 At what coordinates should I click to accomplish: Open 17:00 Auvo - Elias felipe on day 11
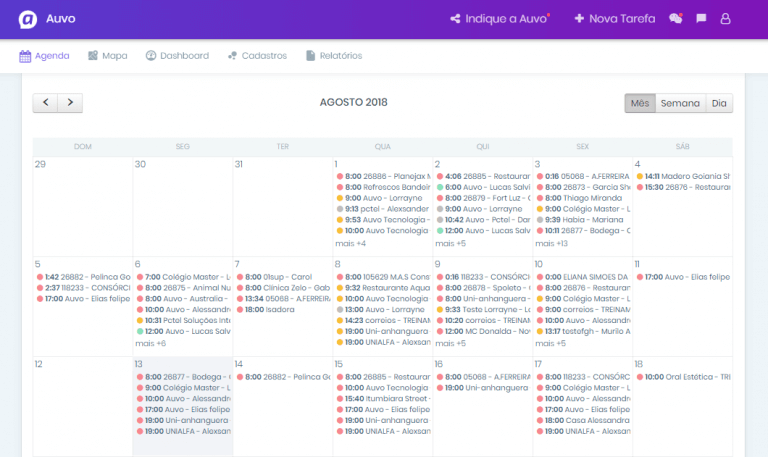[x=683, y=277]
